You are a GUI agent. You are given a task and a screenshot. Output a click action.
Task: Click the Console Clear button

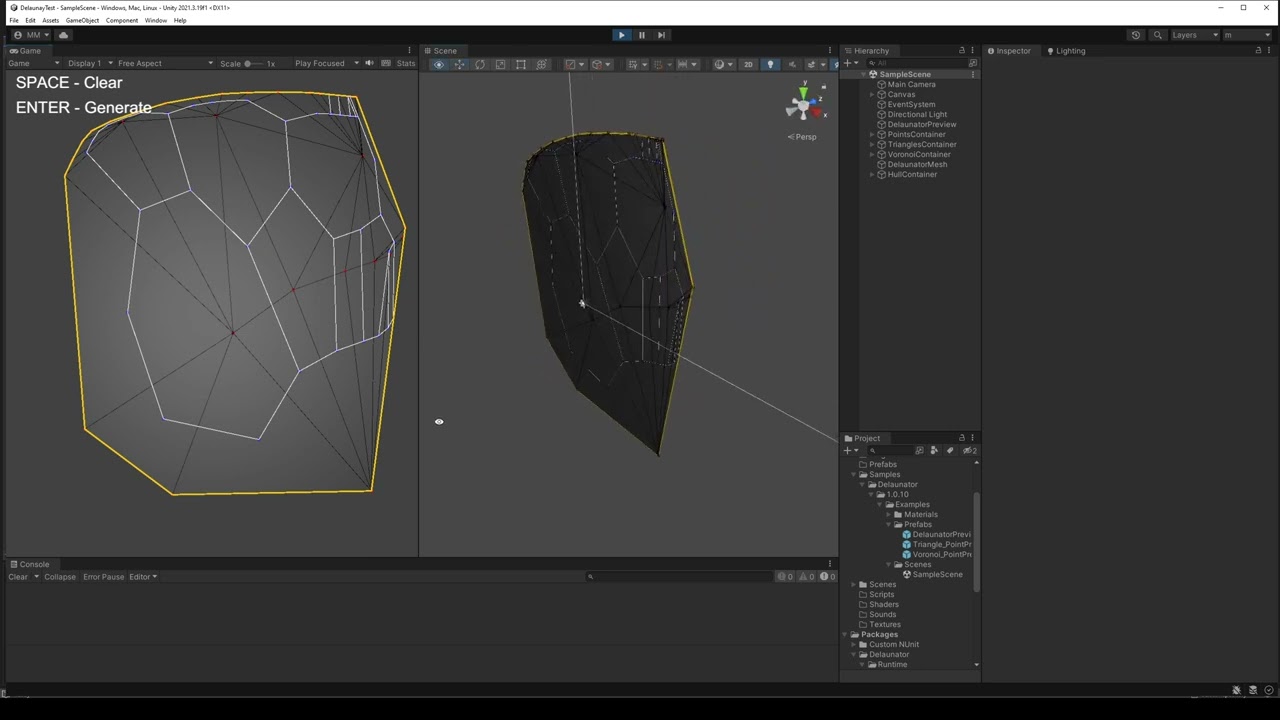[18, 577]
